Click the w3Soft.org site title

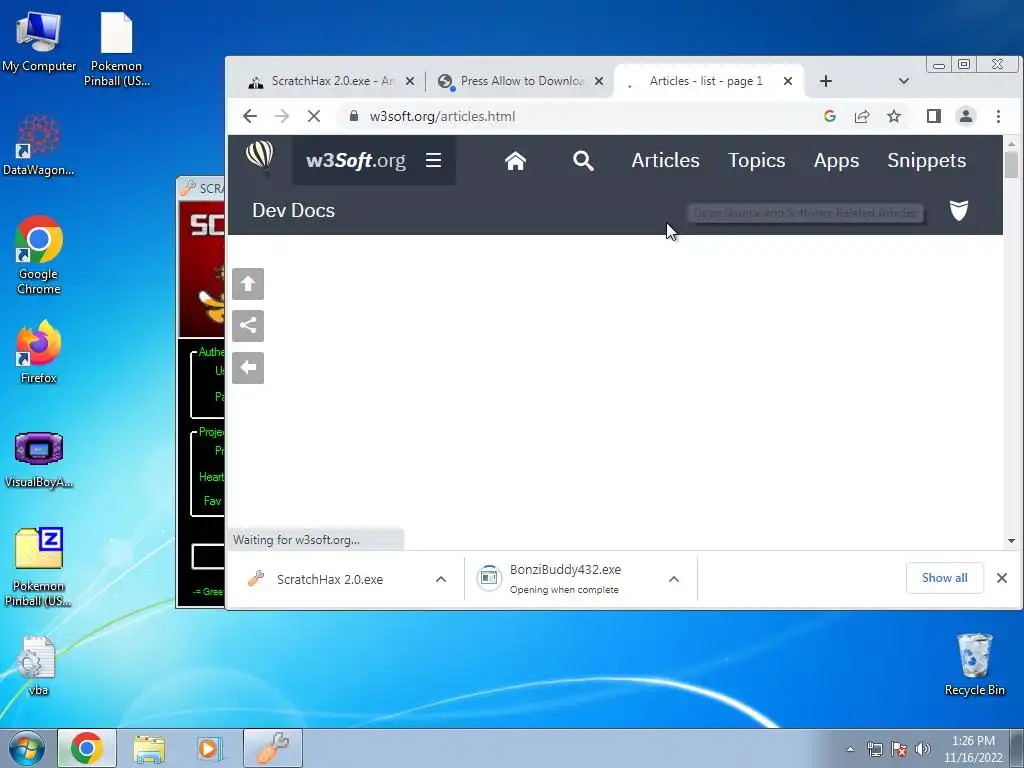point(356,161)
